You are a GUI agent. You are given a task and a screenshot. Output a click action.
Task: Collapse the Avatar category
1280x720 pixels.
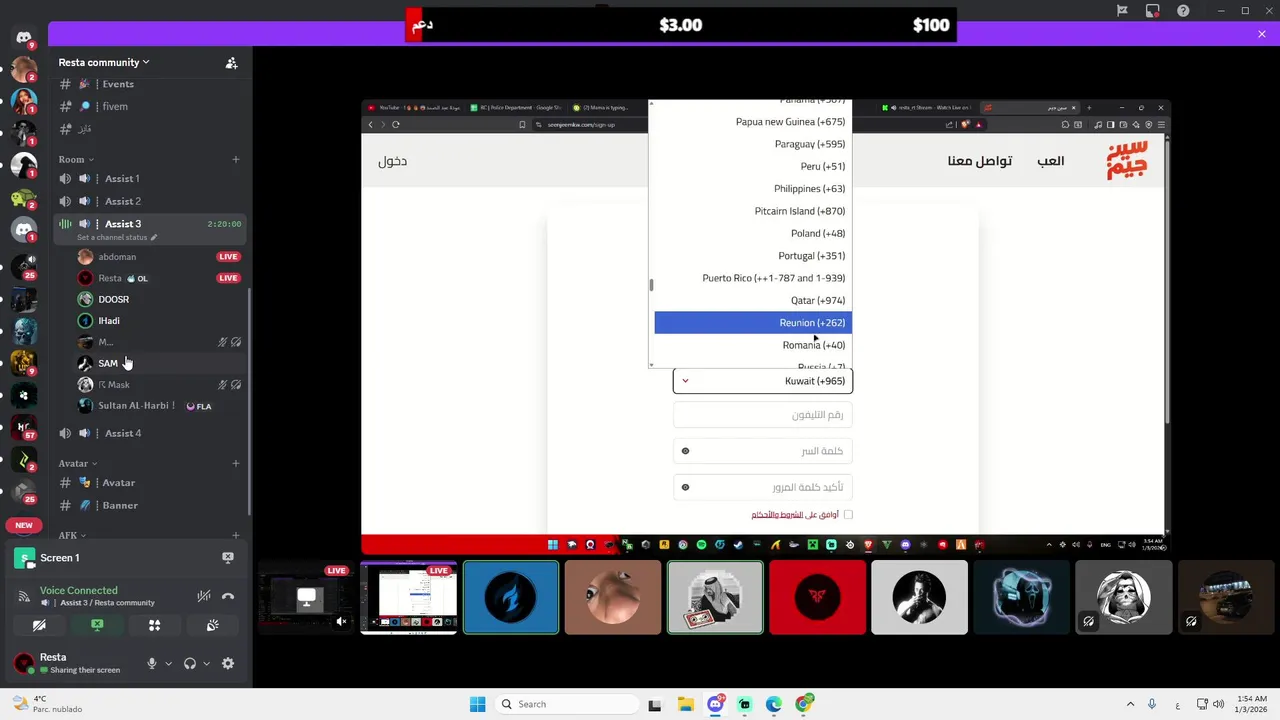(x=78, y=463)
